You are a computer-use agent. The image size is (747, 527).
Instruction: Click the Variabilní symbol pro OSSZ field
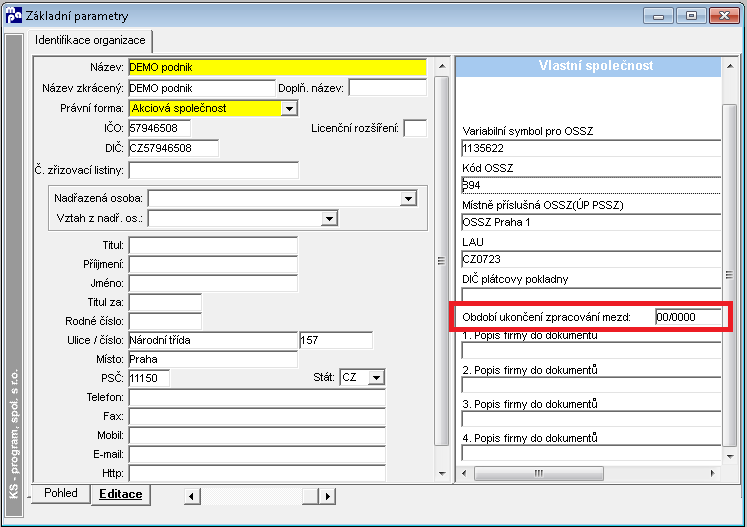[591, 148]
